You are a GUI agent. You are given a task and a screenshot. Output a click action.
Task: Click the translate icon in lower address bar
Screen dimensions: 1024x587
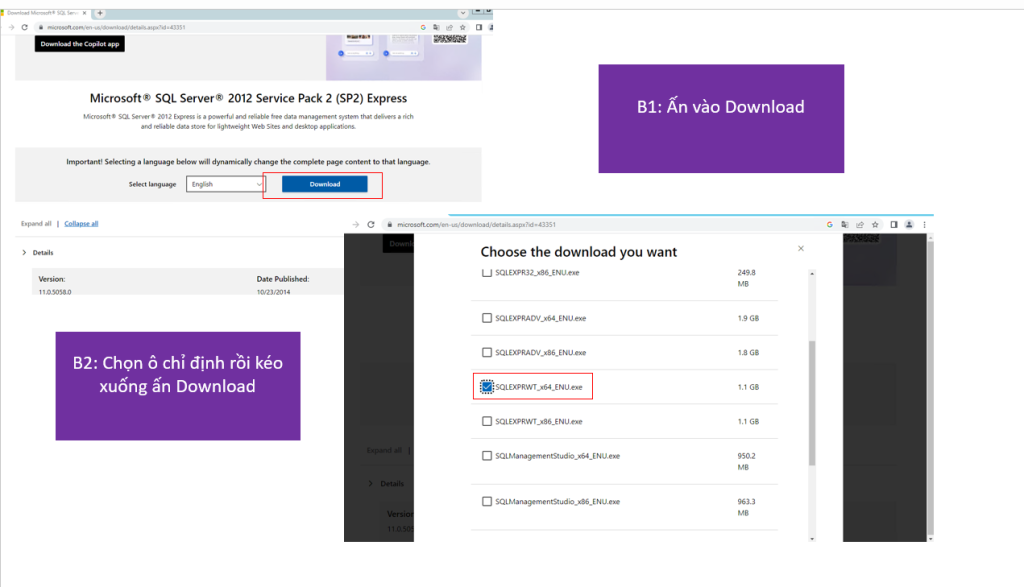pyautogui.click(x=845, y=225)
